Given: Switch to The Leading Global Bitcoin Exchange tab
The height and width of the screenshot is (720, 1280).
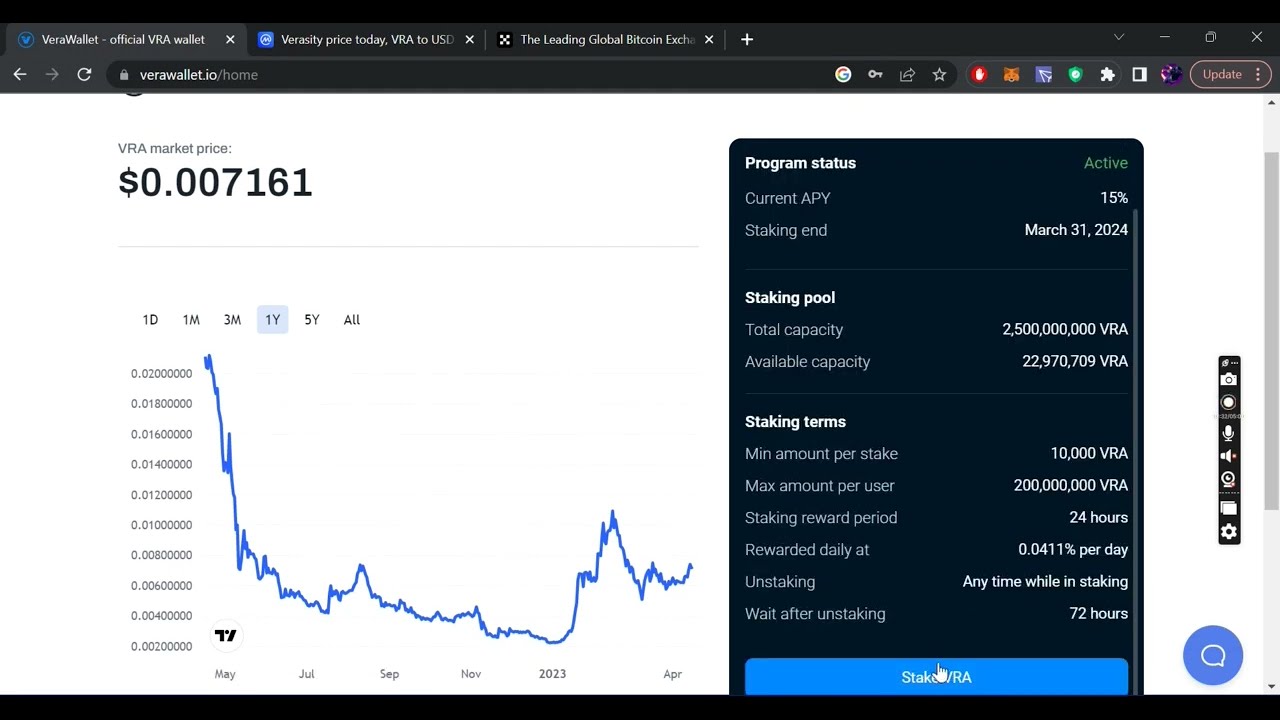Looking at the screenshot, I should 606,39.
